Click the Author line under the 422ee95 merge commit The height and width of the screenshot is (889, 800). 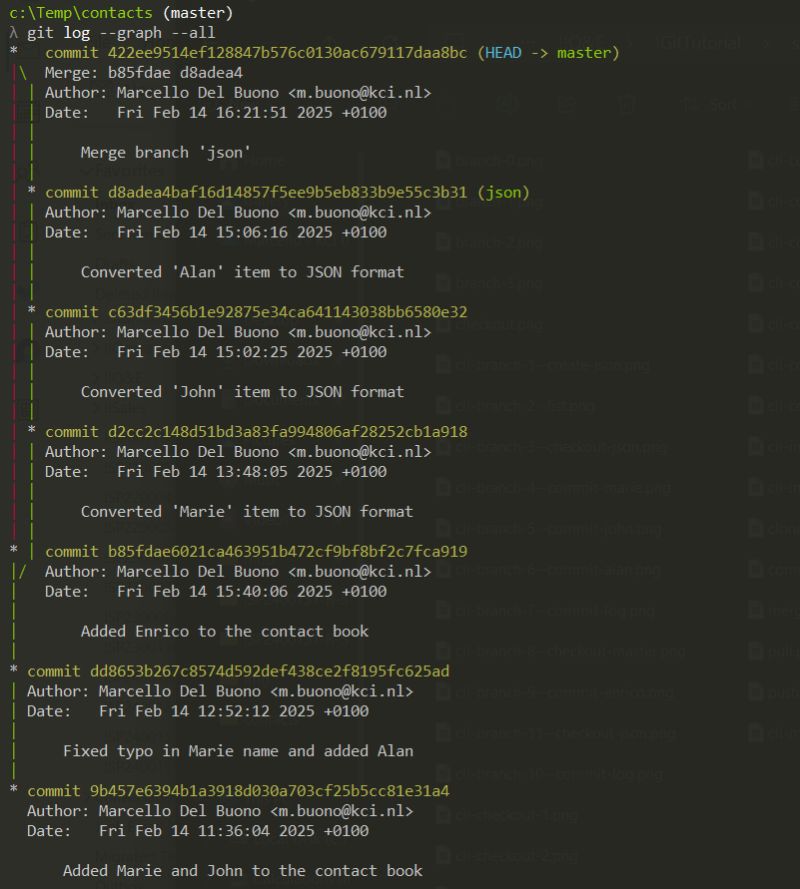pos(238,92)
